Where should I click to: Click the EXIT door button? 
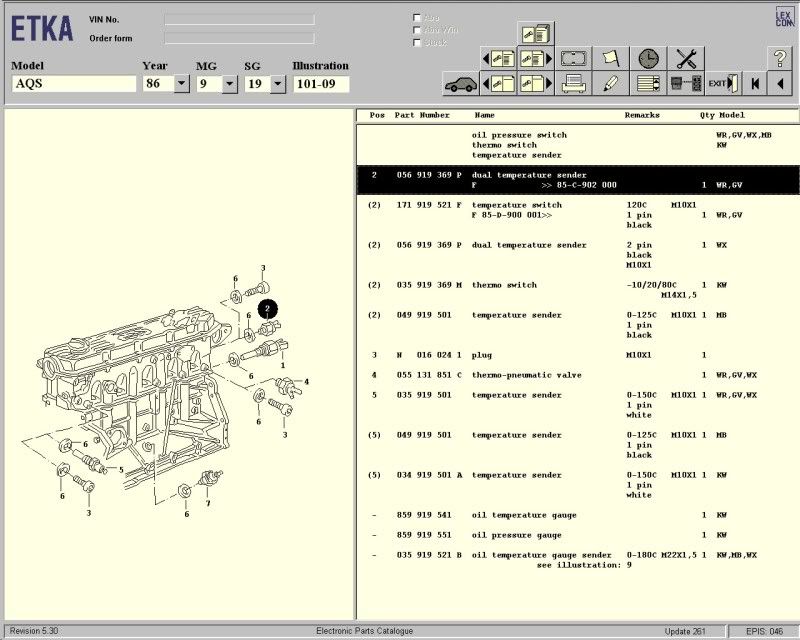(x=721, y=84)
